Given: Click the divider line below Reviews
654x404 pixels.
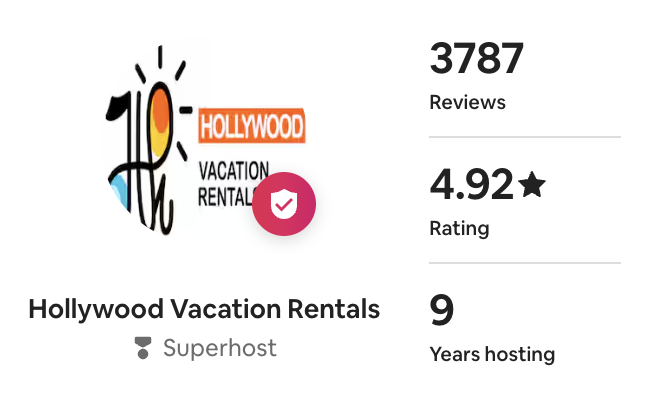Looking at the screenshot, I should coord(525,136).
